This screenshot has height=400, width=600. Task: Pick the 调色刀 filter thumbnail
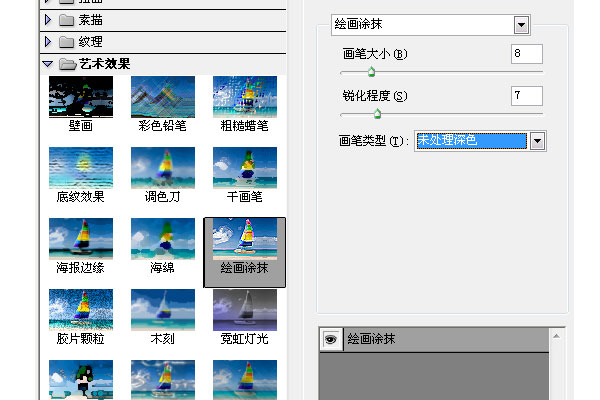pyautogui.click(x=163, y=168)
